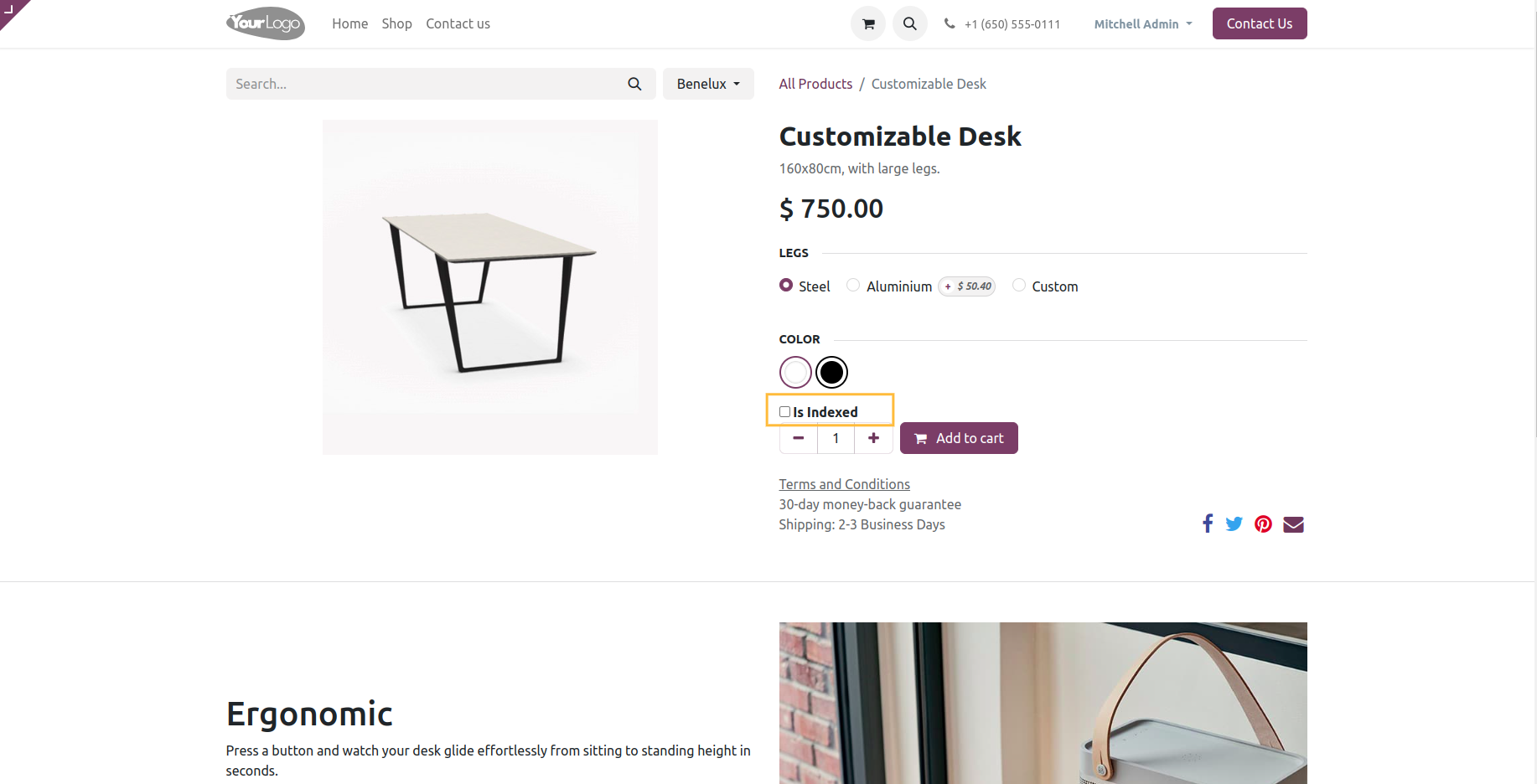This screenshot has height=784, width=1537.
Task: Click Add to cart button
Action: (x=959, y=438)
